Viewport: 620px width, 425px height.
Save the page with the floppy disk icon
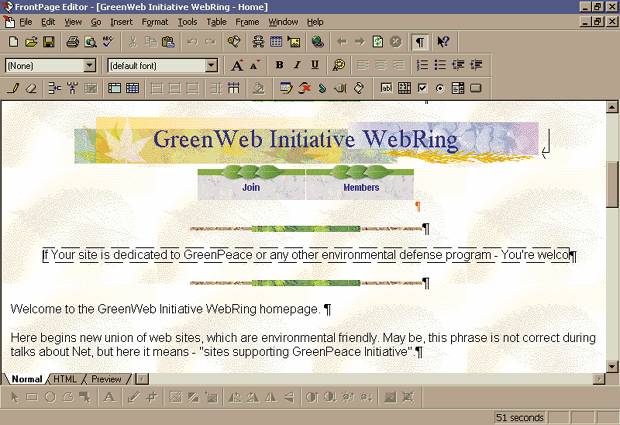pyautogui.click(x=49, y=42)
